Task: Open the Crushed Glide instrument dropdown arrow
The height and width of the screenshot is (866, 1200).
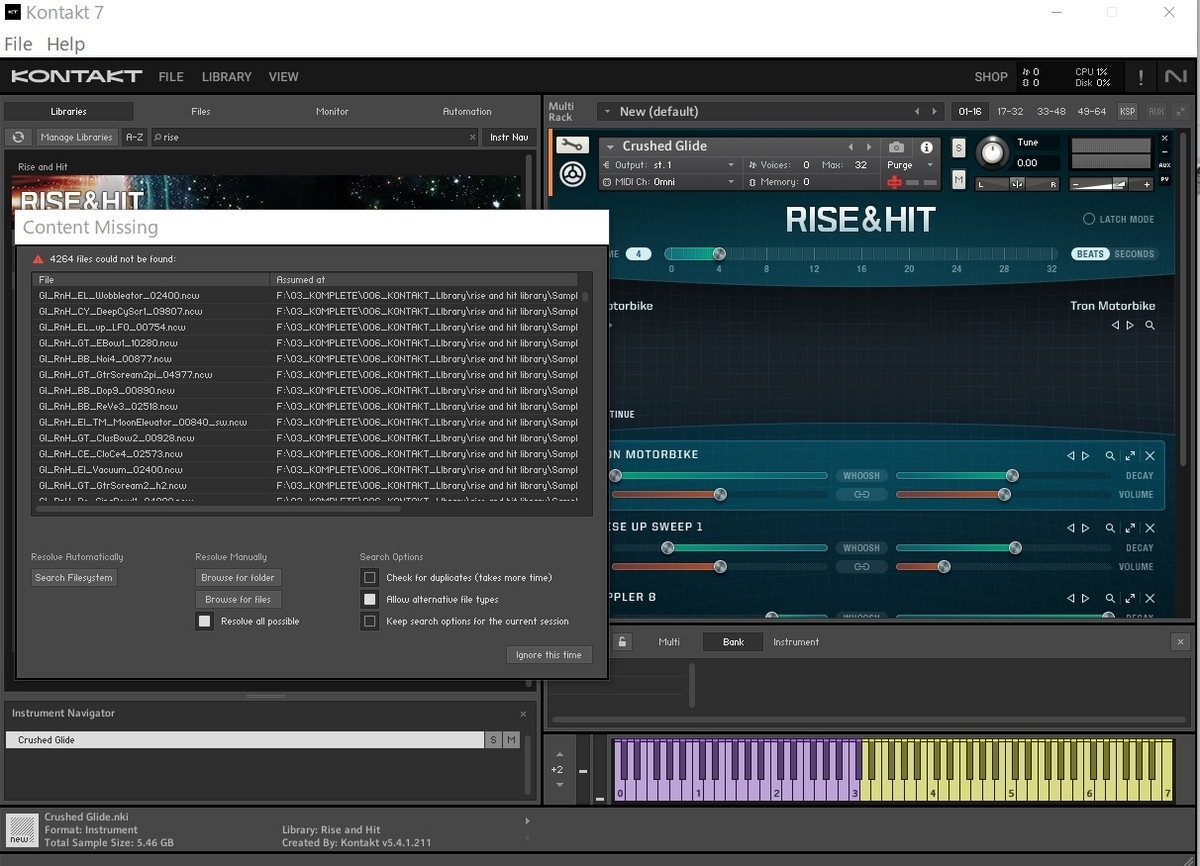Action: (611, 147)
